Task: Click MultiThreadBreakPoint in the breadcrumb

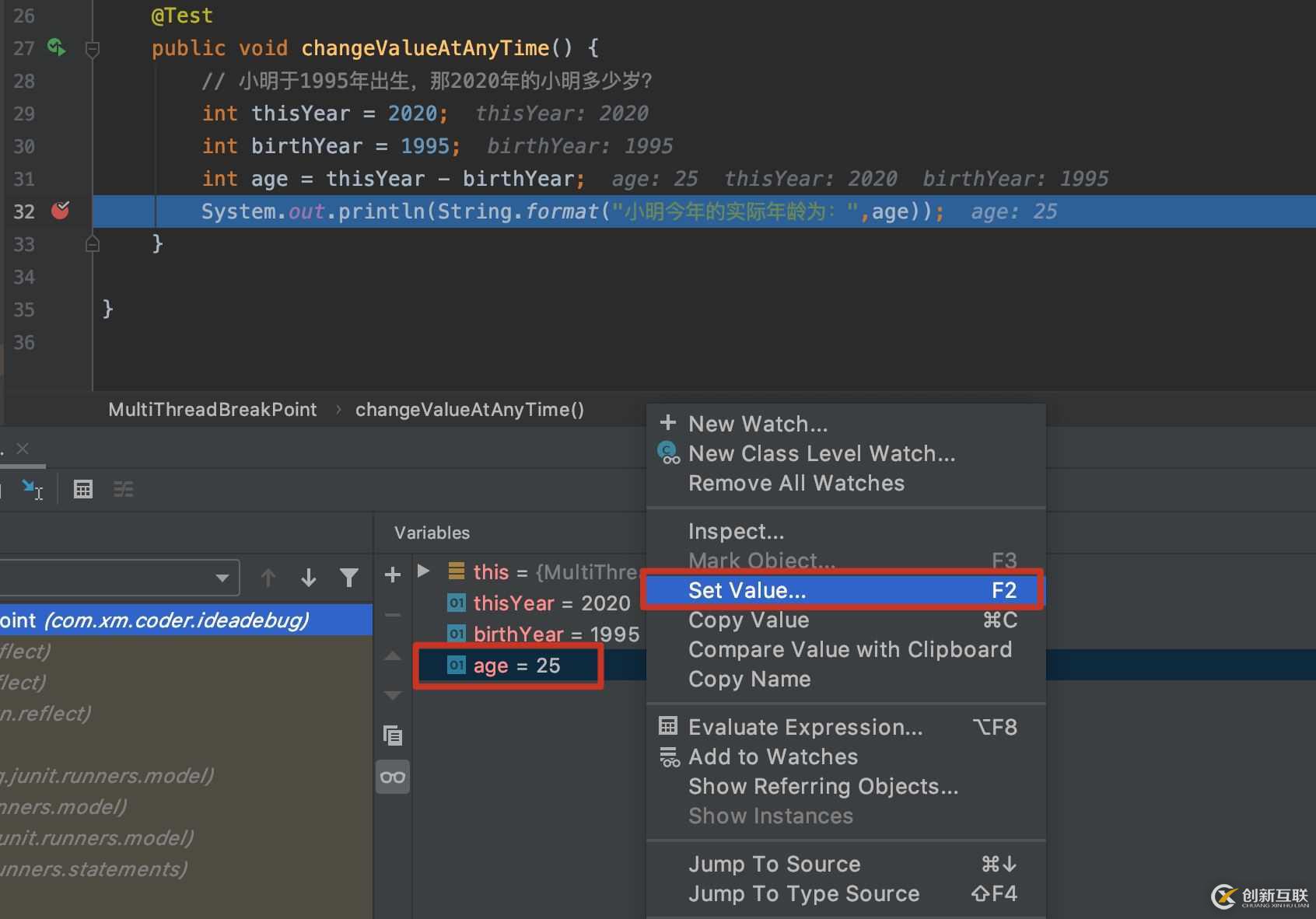Action: (212, 410)
